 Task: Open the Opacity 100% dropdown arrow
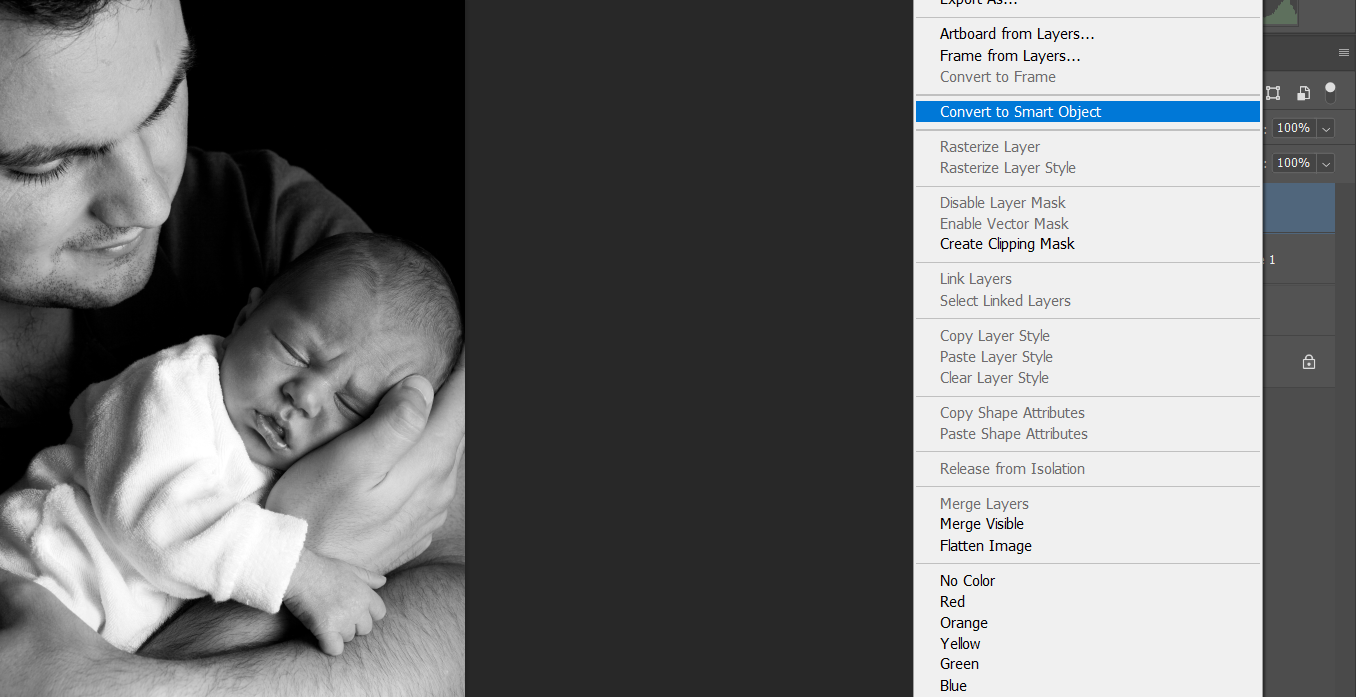click(1326, 128)
